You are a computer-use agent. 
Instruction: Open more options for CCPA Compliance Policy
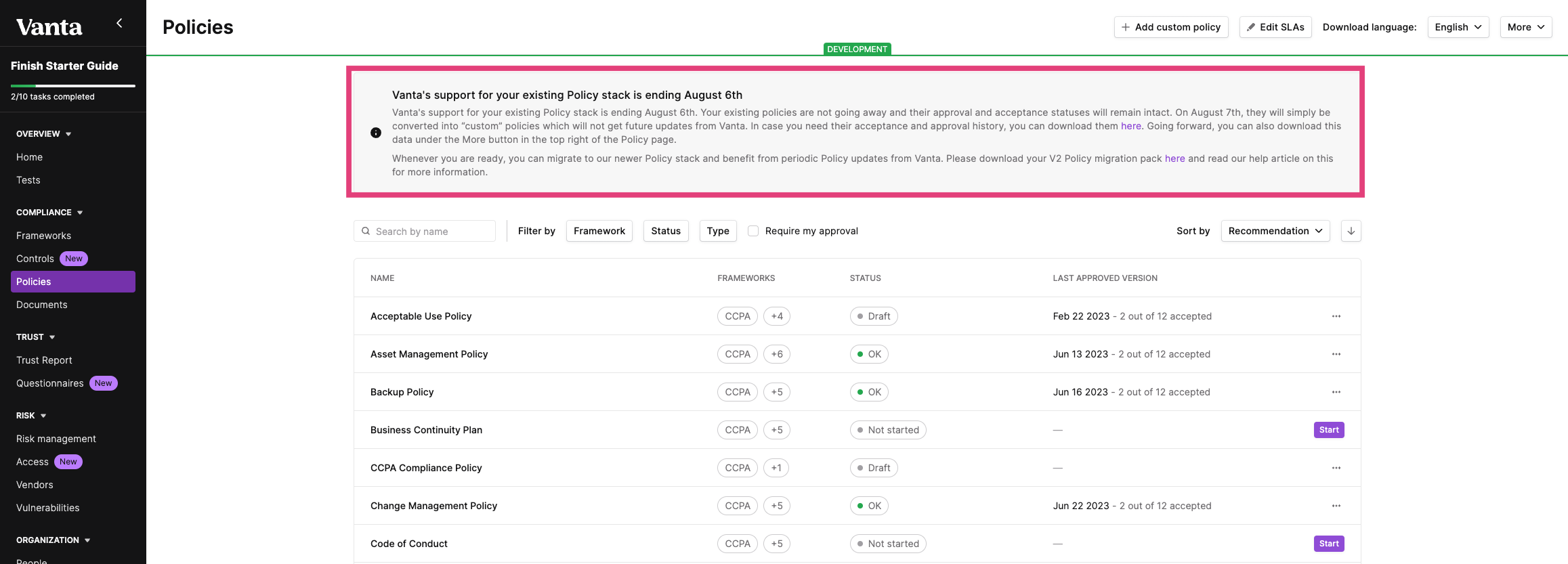pos(1336,468)
